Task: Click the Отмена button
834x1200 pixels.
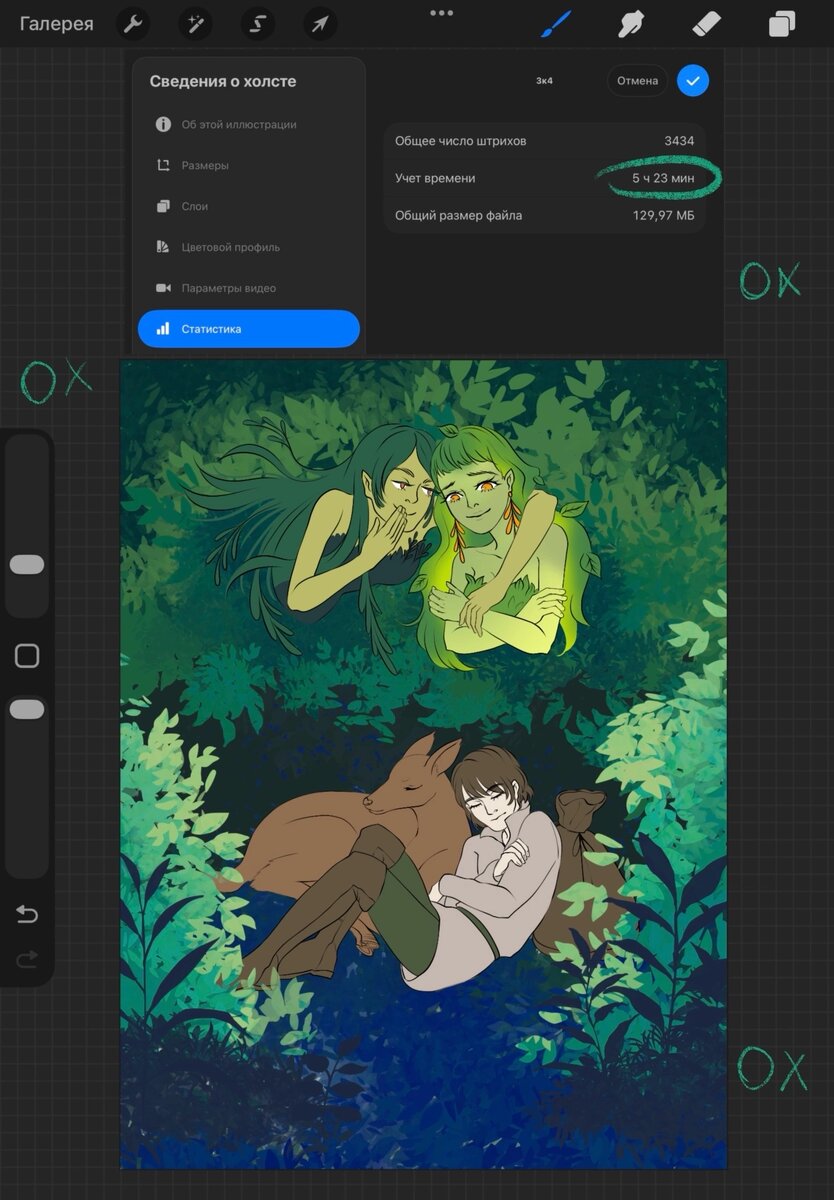Action: (637, 81)
